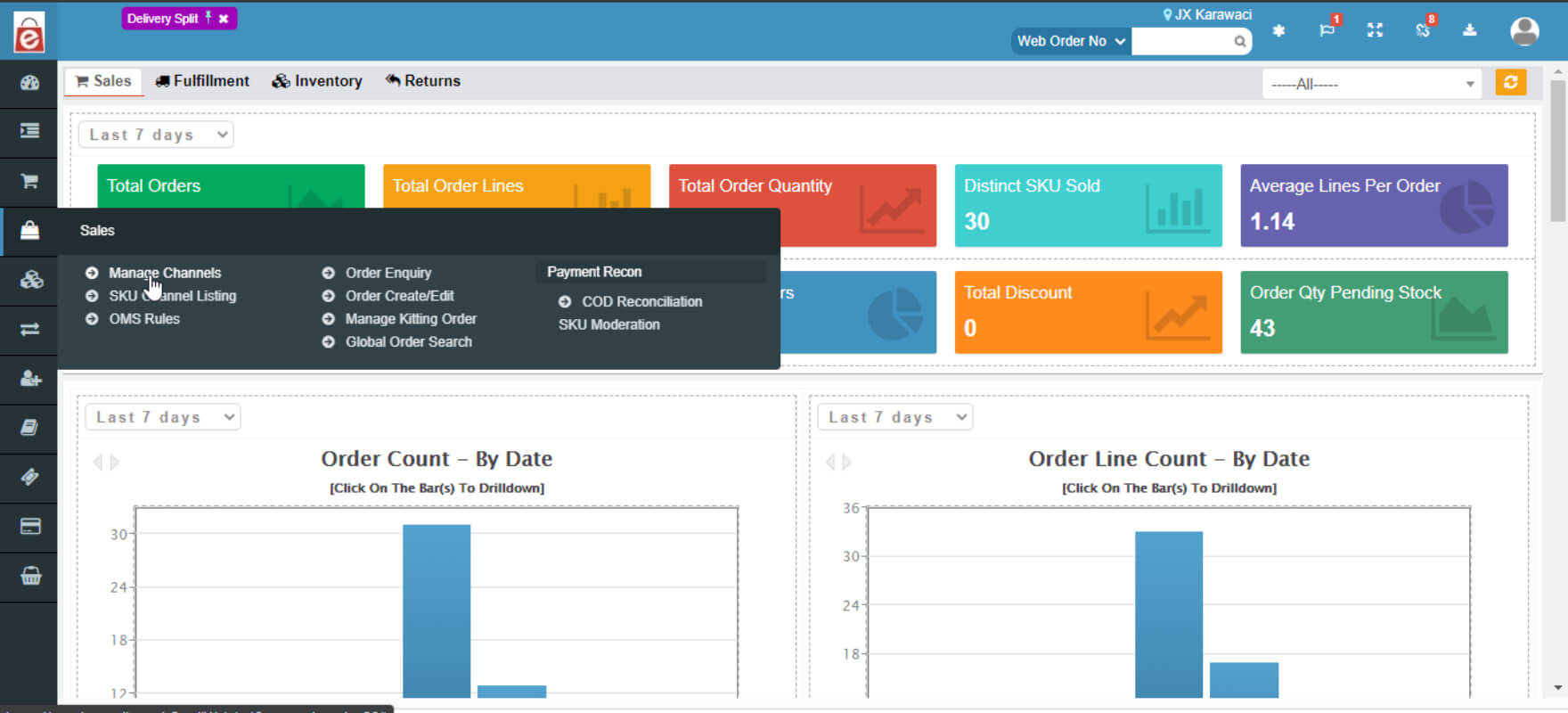Click the page vertical scrollbar thumb
The height and width of the screenshot is (713, 1568).
pyautogui.click(x=1558, y=152)
